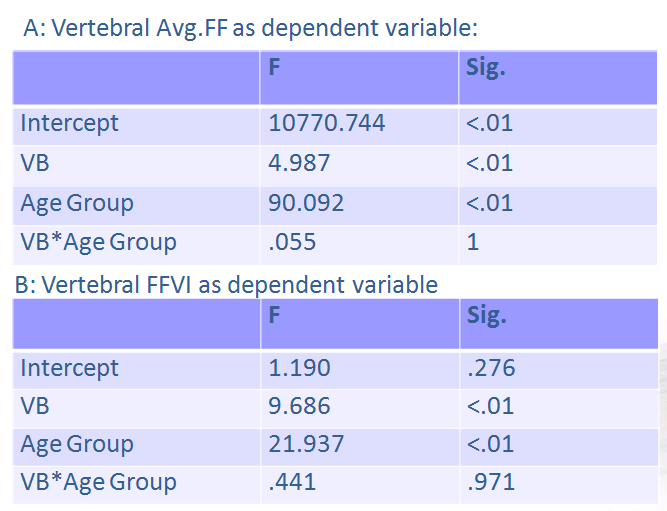Select the Age Group label in Table A
The width and height of the screenshot is (667, 511).
(x=77, y=203)
